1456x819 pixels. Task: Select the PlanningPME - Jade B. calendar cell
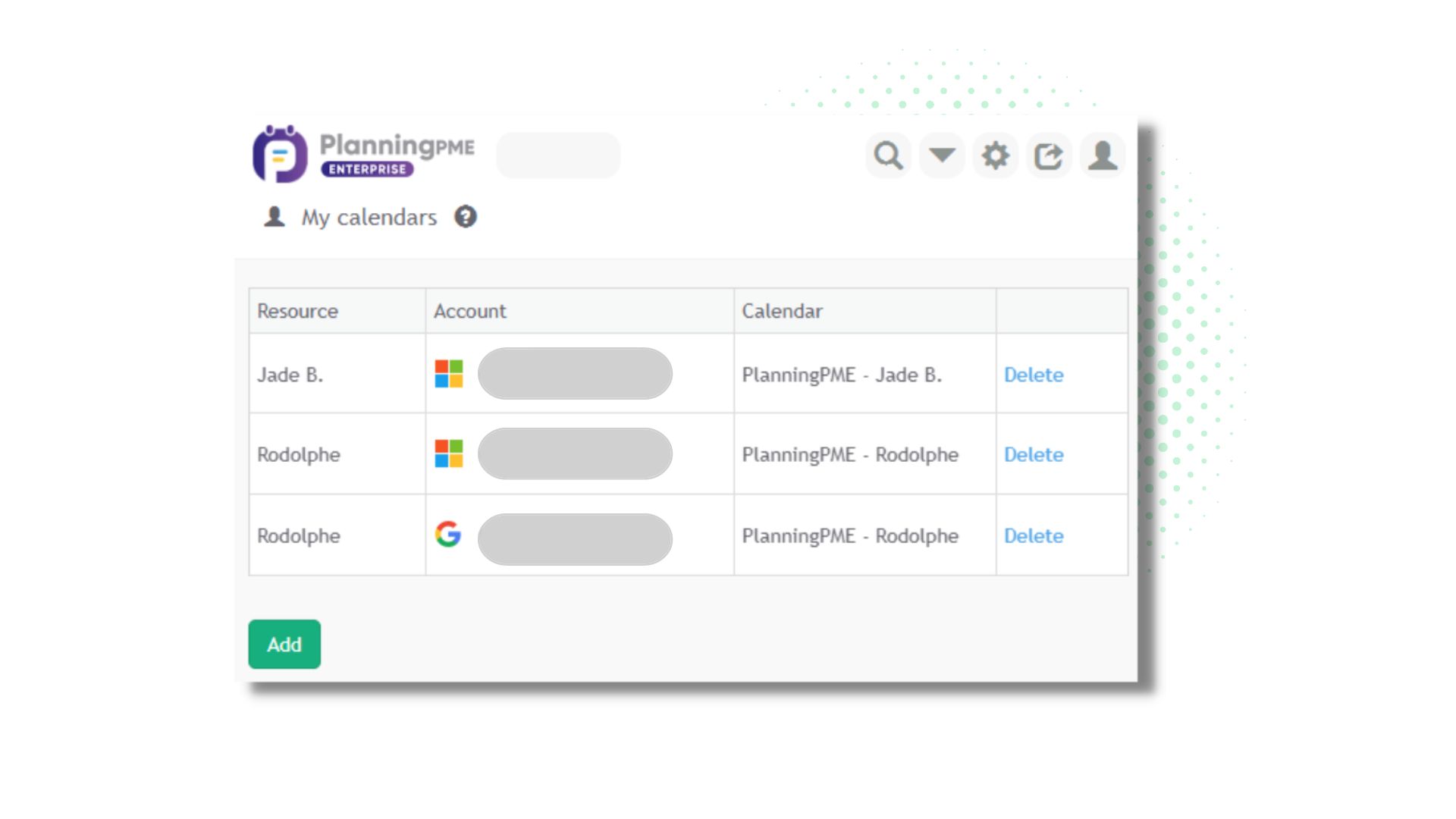tap(842, 375)
